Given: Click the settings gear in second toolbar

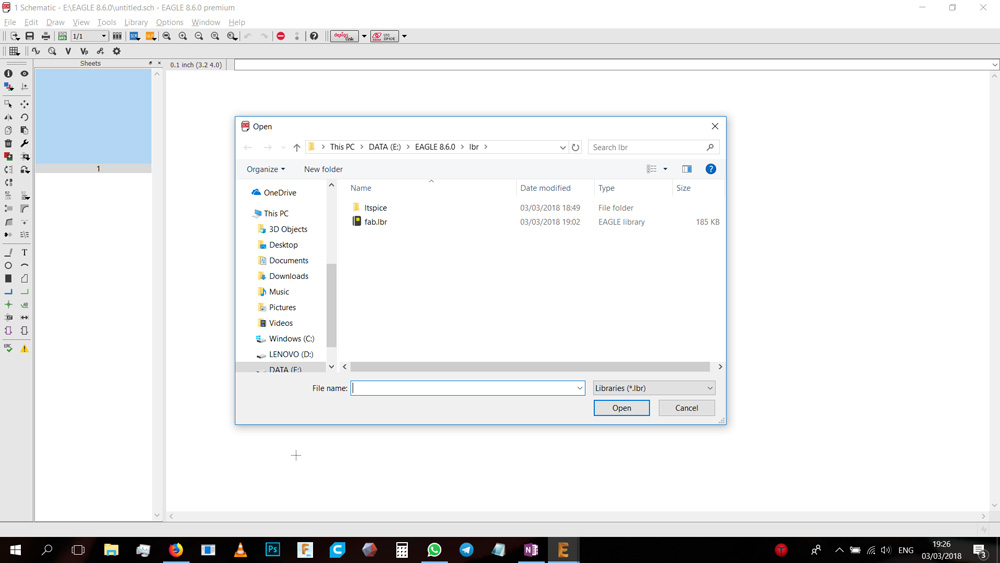Looking at the screenshot, I should tap(116, 51).
